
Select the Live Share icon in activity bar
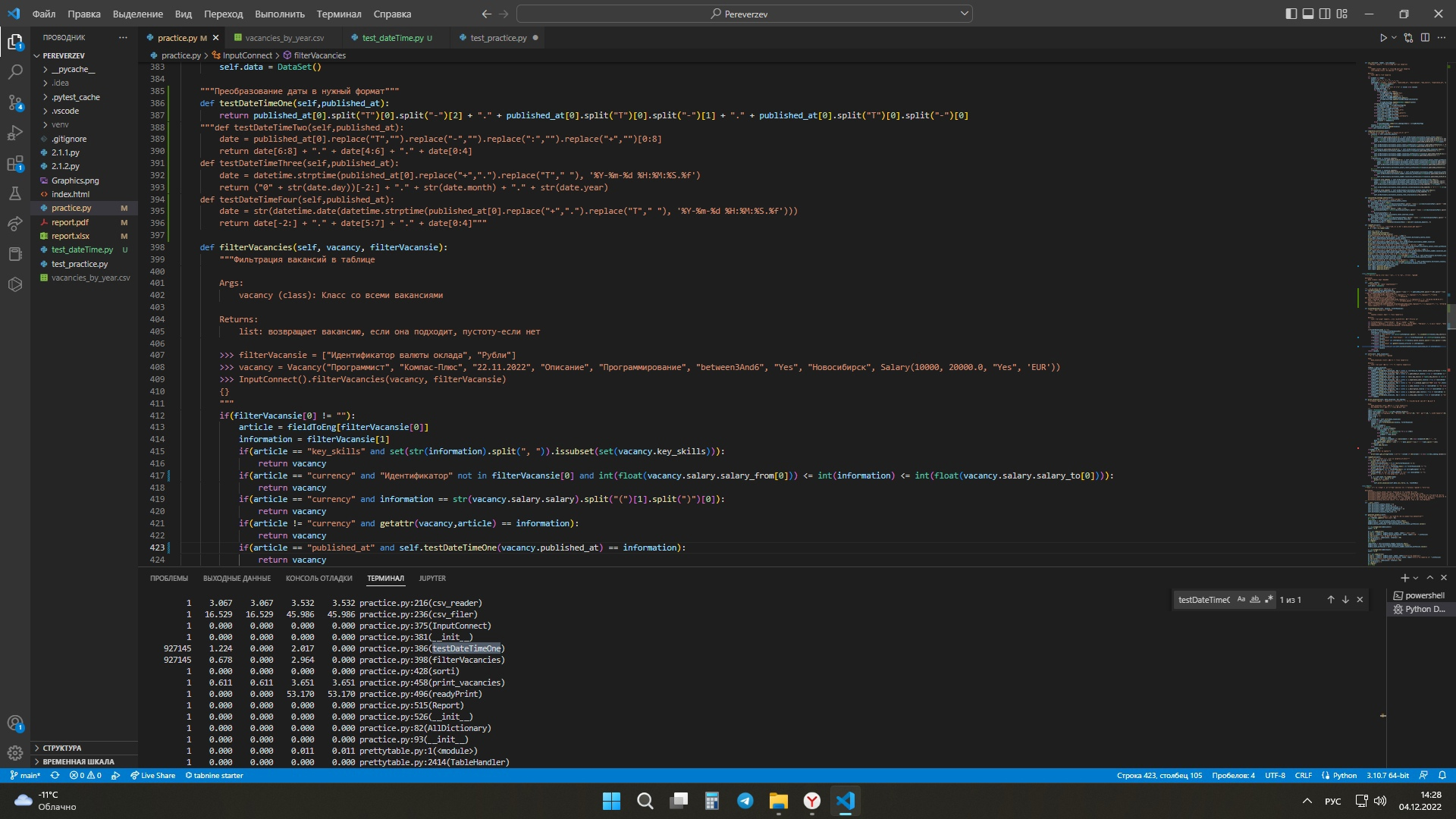(15, 223)
